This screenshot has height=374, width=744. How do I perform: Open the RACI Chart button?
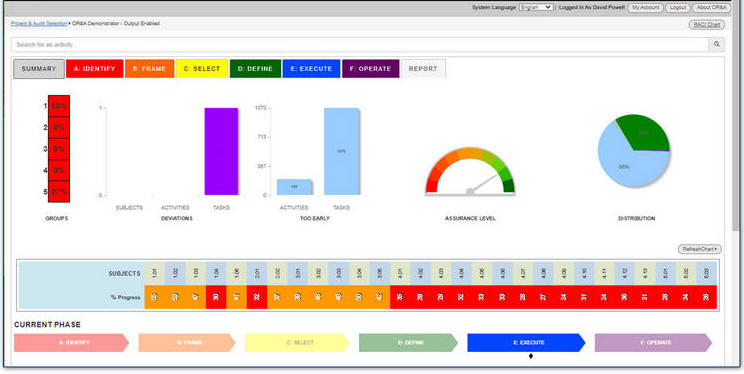tap(707, 25)
